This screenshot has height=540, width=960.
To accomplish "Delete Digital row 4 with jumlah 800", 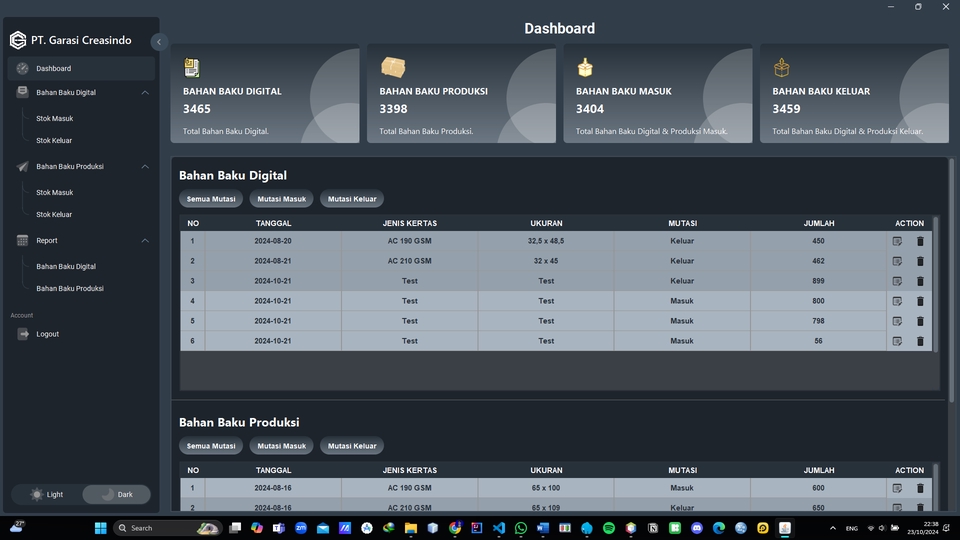I will (920, 301).
